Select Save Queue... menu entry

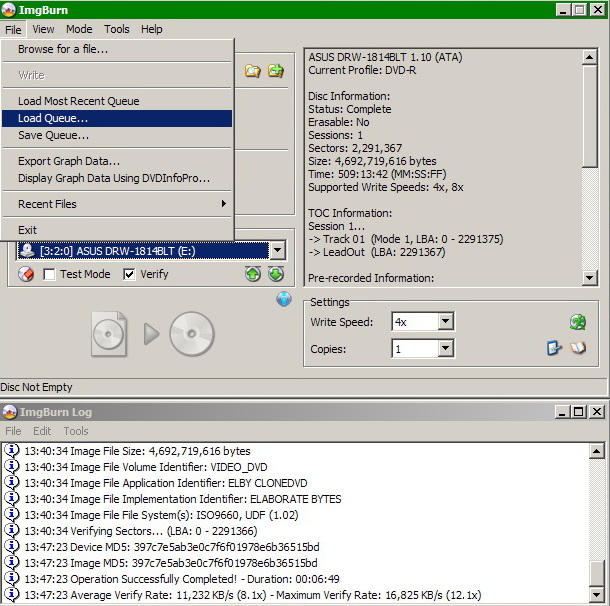[117, 135]
